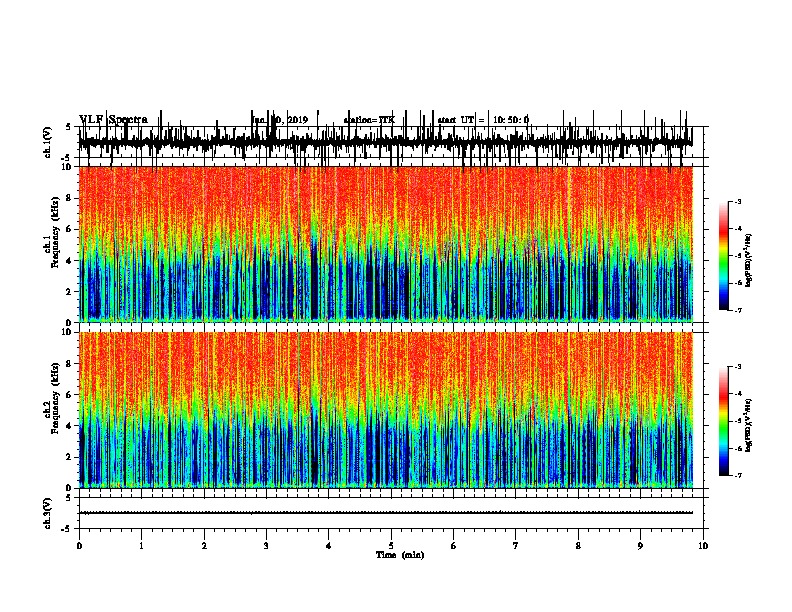
Task: Click the '9' tick on time axis
Action: 640,546
